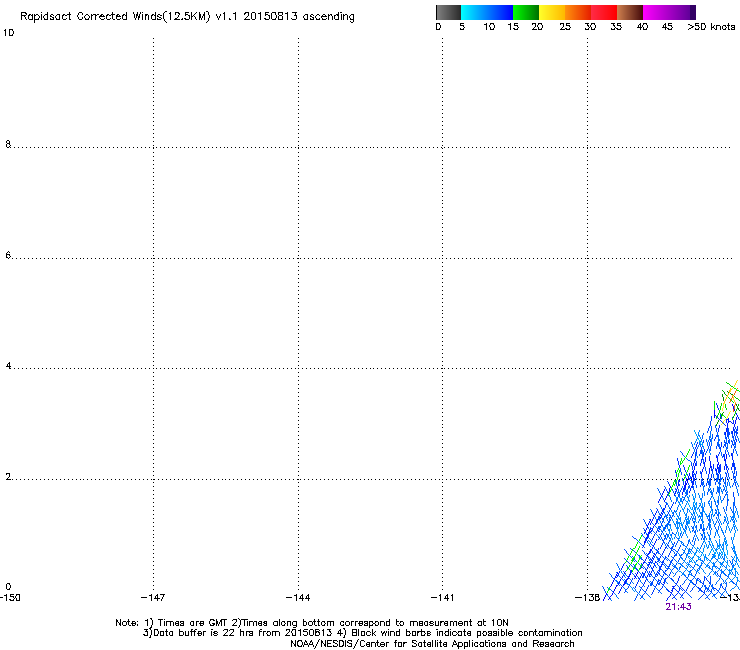The height and width of the screenshot is (650, 740).
Task: Click the word 'ascending' in the title
Action: pos(328,17)
